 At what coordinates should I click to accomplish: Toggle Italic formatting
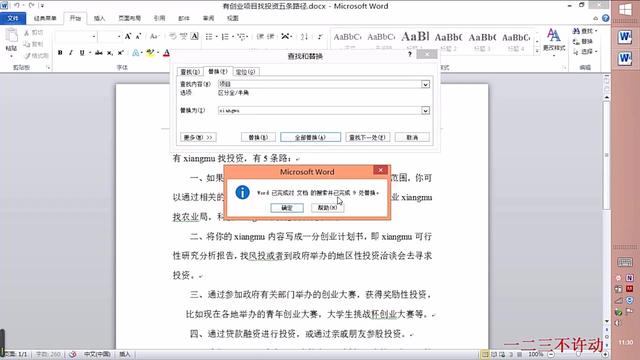(x=71, y=53)
